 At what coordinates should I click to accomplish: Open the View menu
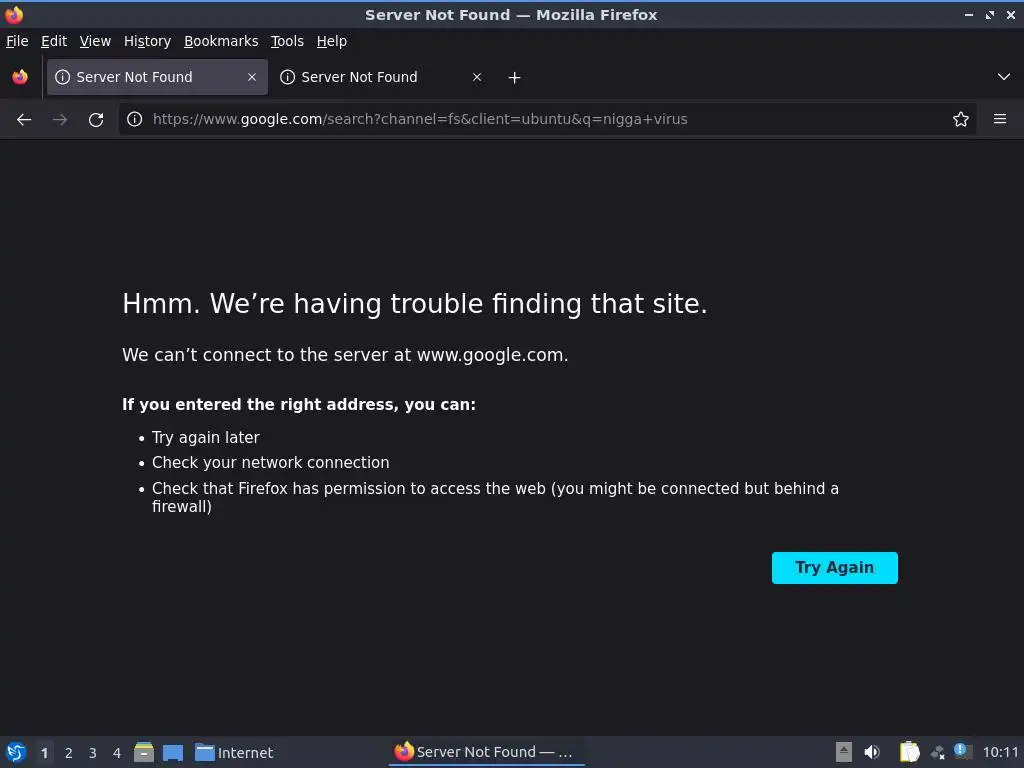click(95, 41)
